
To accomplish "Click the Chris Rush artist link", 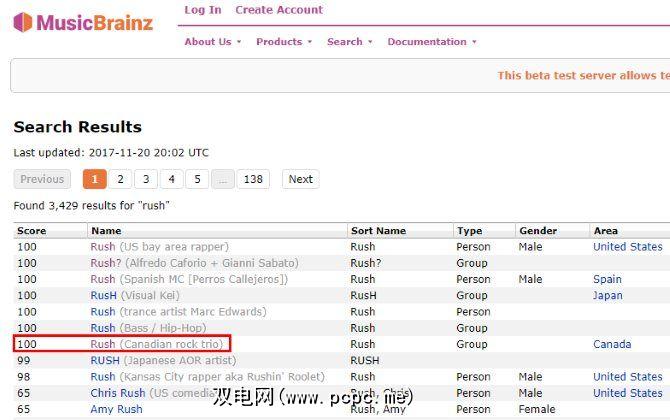I will (117, 393).
